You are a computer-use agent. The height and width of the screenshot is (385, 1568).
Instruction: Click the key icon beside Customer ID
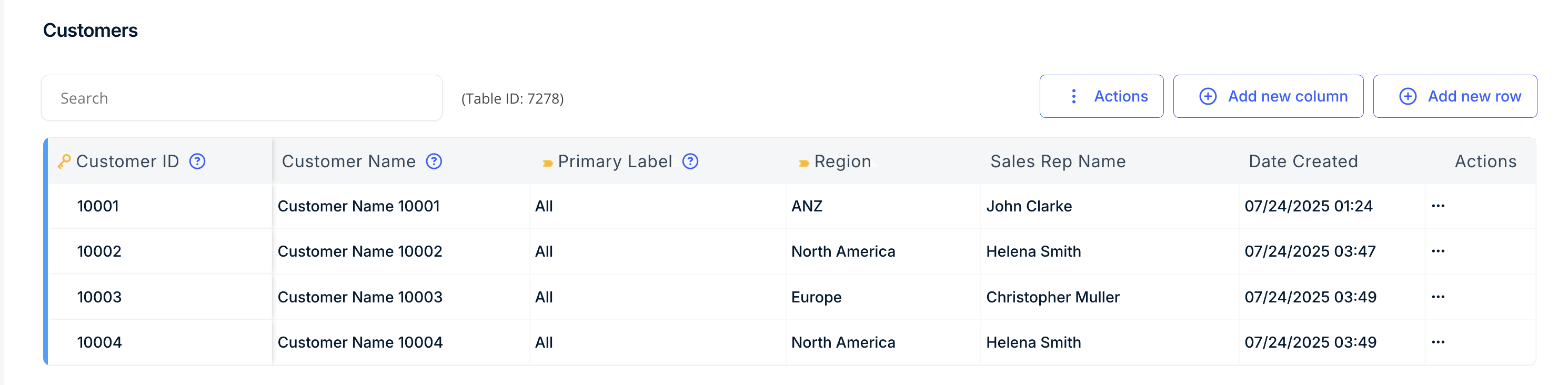(x=64, y=161)
